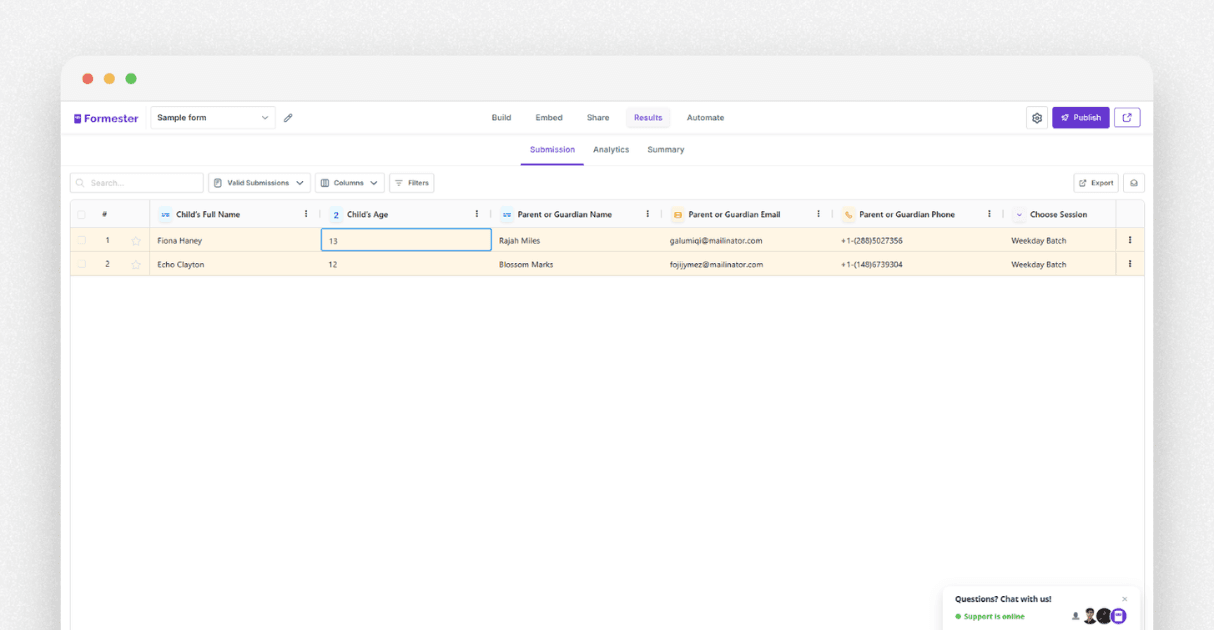Viewport: 1214px width, 630px height.
Task: Open the Child's Full Name column options menu
Action: pos(305,213)
